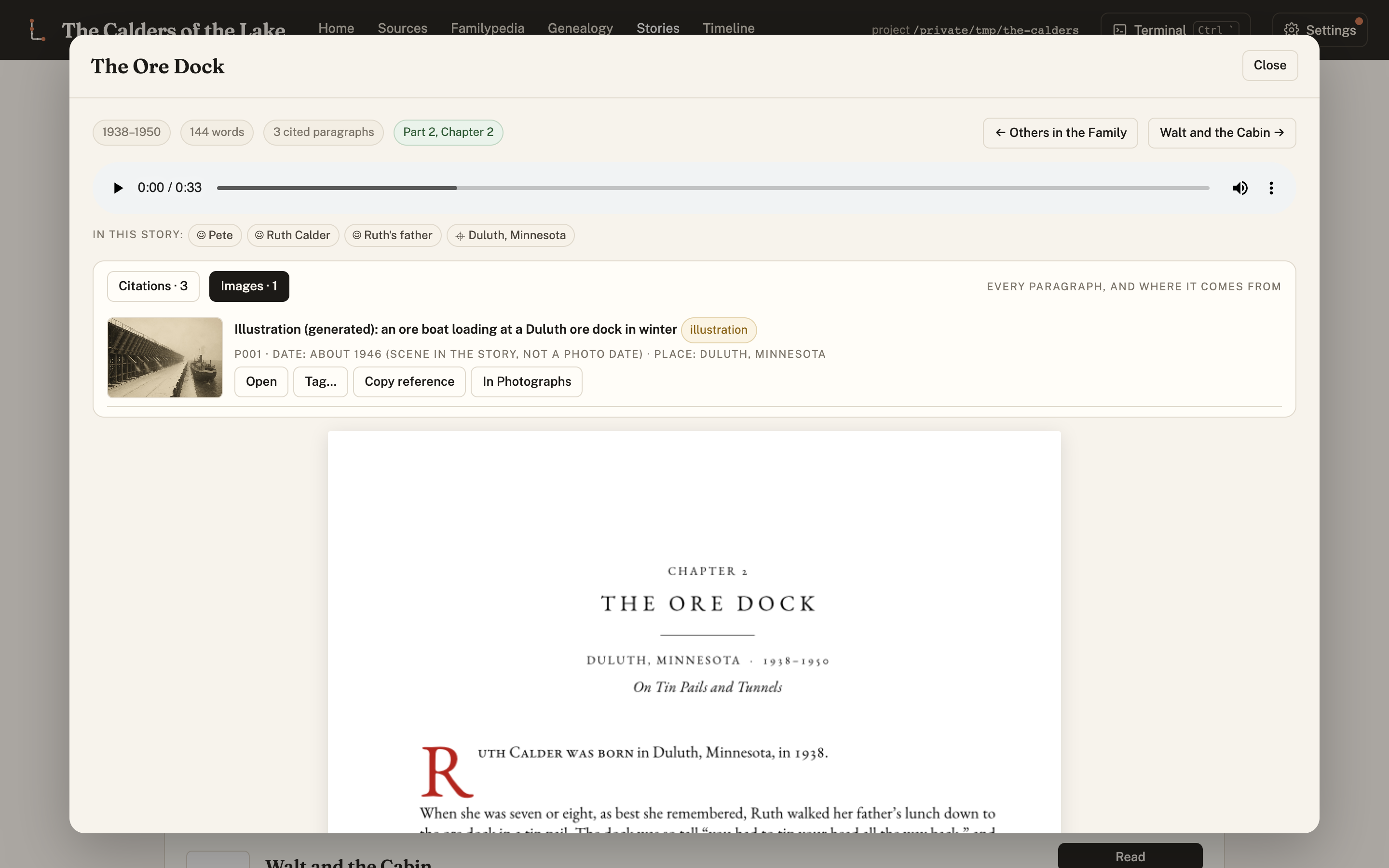1389x868 pixels.
Task: Open the illustration P001
Action: (x=261, y=382)
